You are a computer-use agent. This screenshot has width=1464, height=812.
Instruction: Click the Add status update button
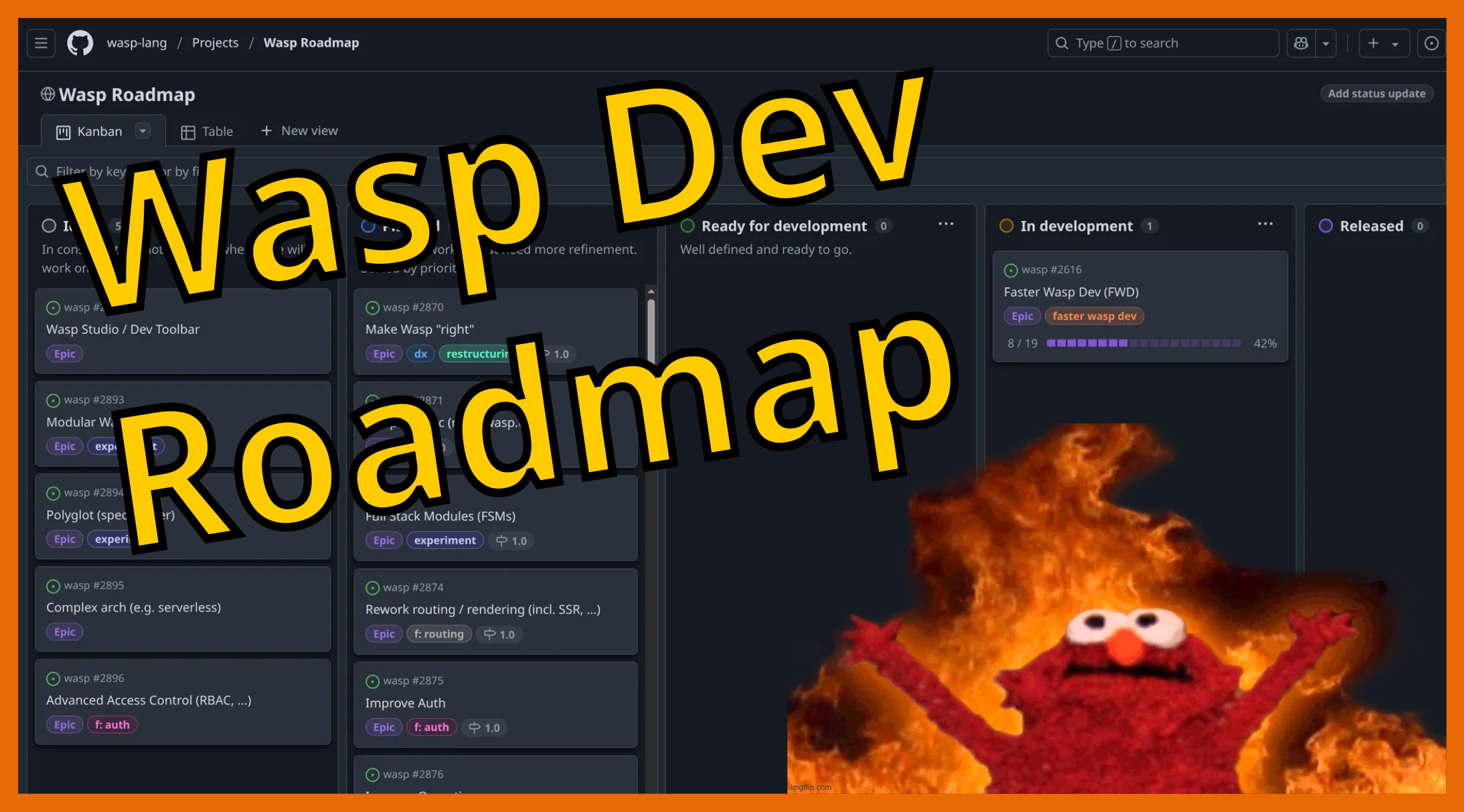pos(1376,94)
